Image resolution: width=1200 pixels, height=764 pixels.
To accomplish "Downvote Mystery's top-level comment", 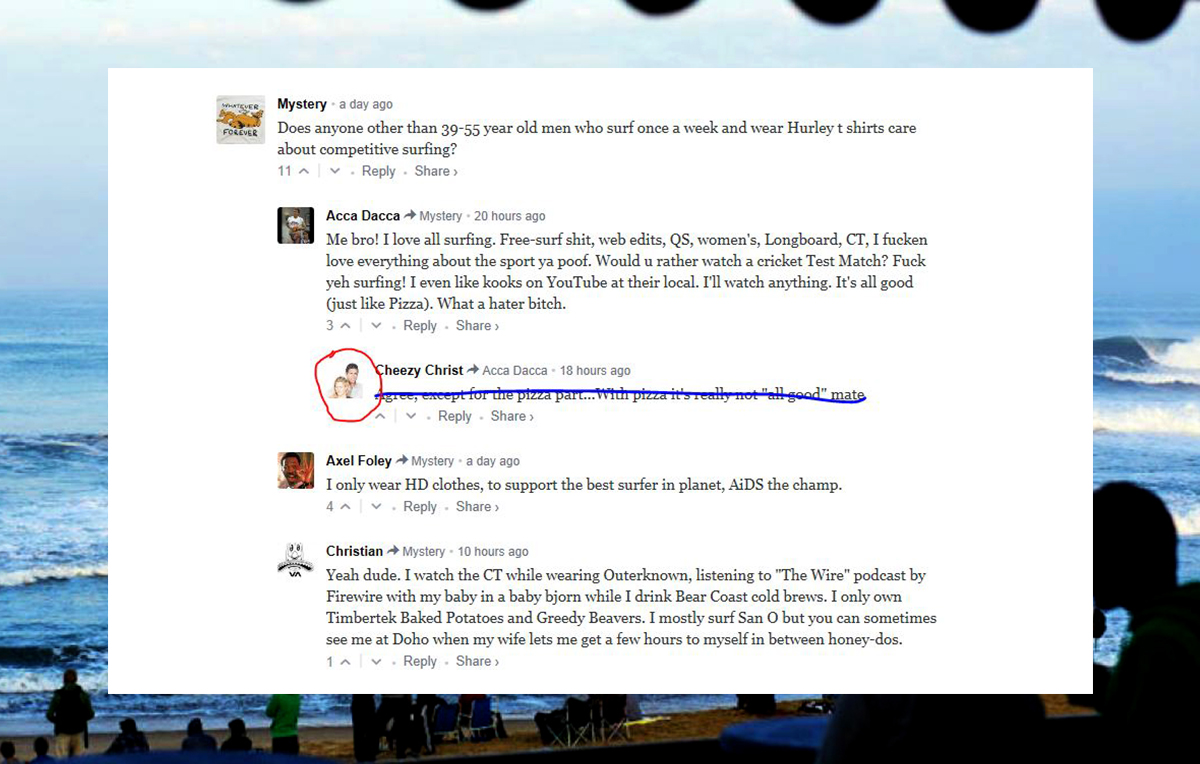I will [x=335, y=171].
